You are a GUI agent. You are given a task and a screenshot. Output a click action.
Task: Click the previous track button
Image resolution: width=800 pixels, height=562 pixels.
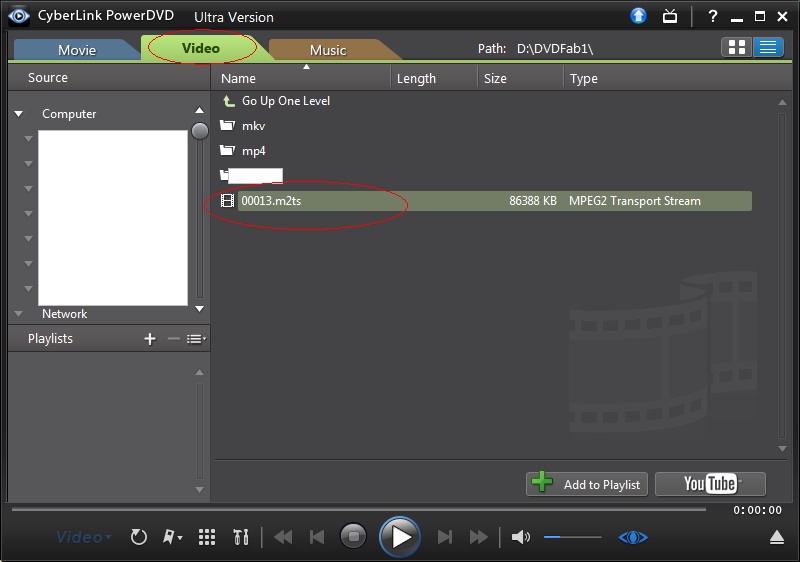tap(317, 537)
